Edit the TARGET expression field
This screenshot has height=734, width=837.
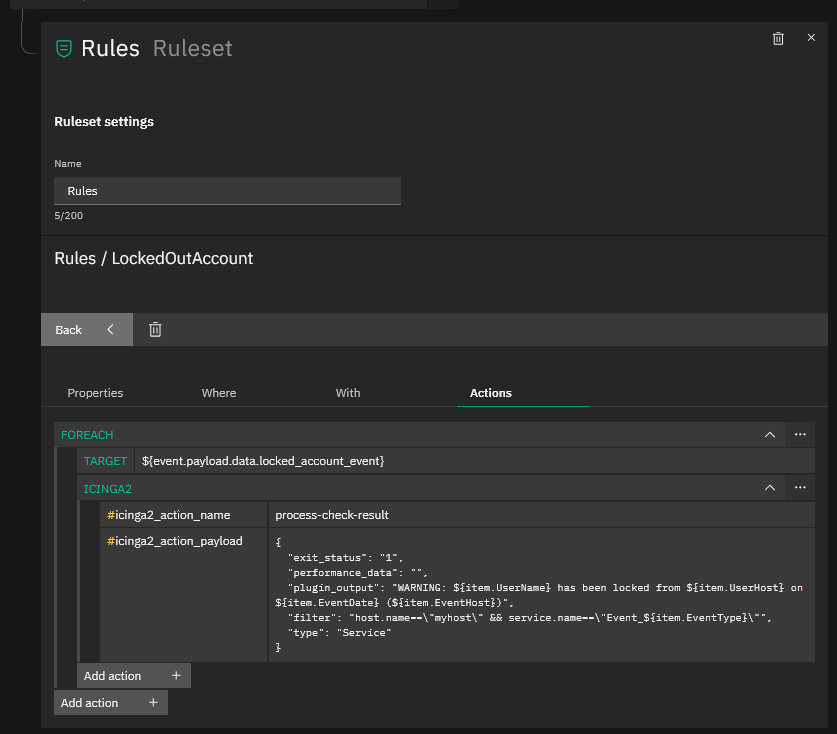click(x=475, y=461)
